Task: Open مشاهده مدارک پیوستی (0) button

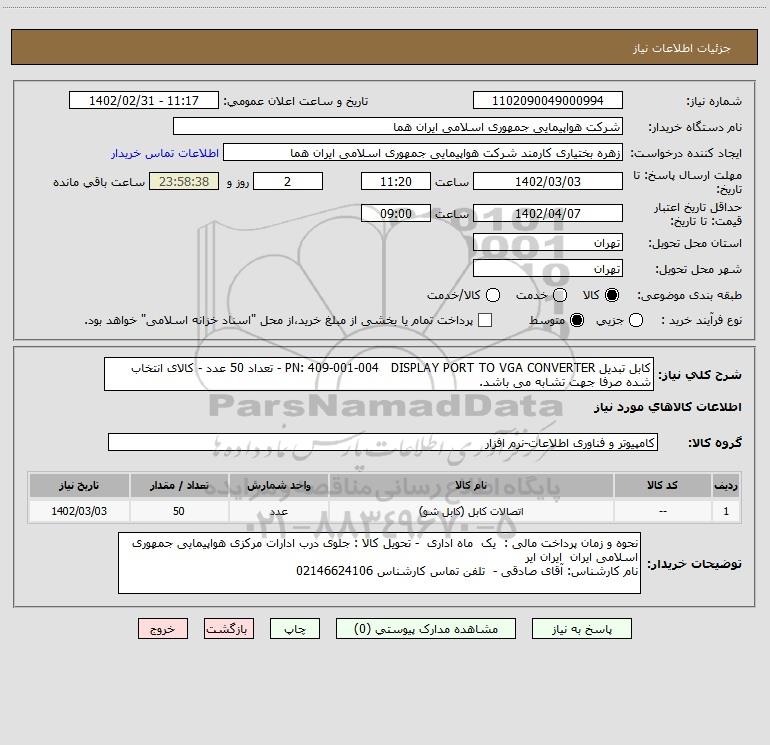Action: point(426,629)
